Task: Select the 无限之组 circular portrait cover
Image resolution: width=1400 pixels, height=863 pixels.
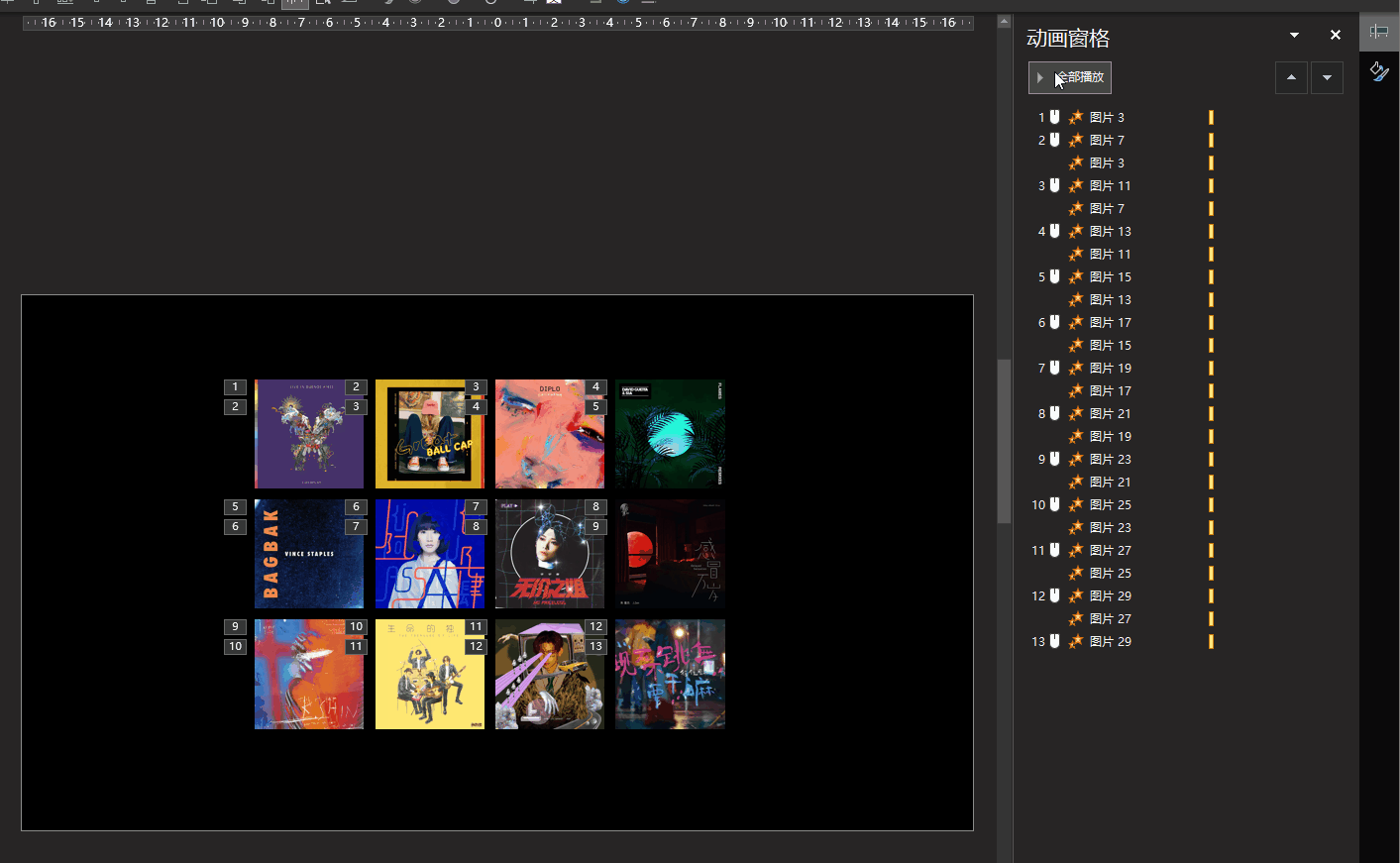Action: (550, 554)
